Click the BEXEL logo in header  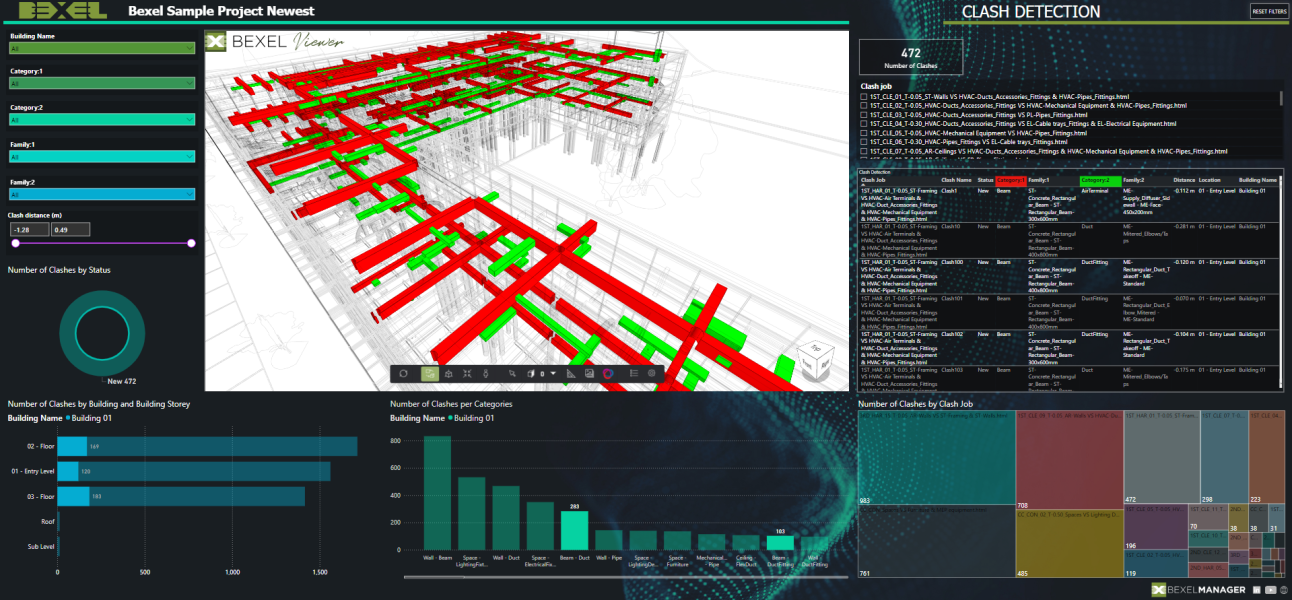pos(63,11)
